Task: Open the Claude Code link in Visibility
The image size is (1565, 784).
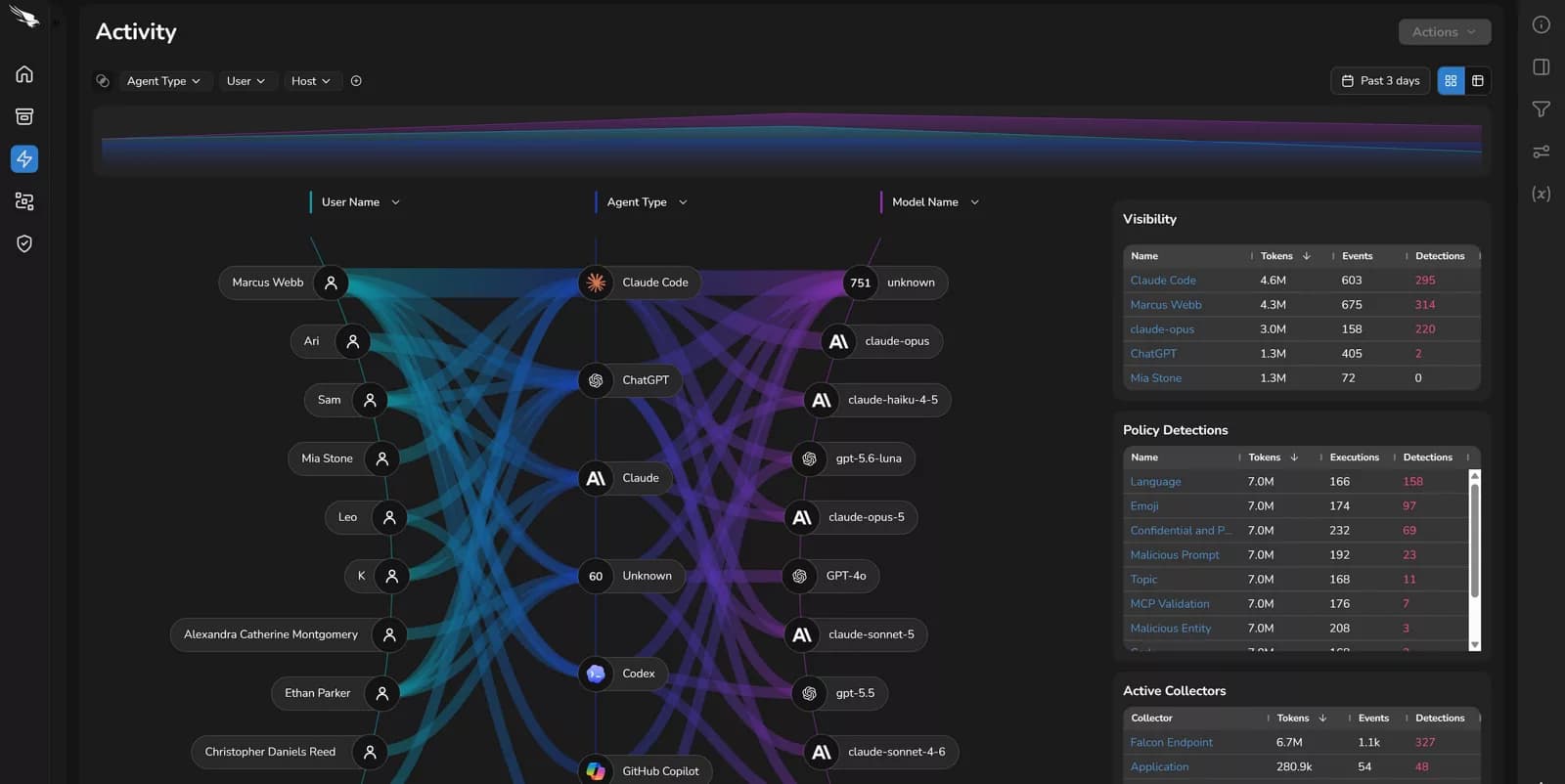Action: click(x=1163, y=281)
